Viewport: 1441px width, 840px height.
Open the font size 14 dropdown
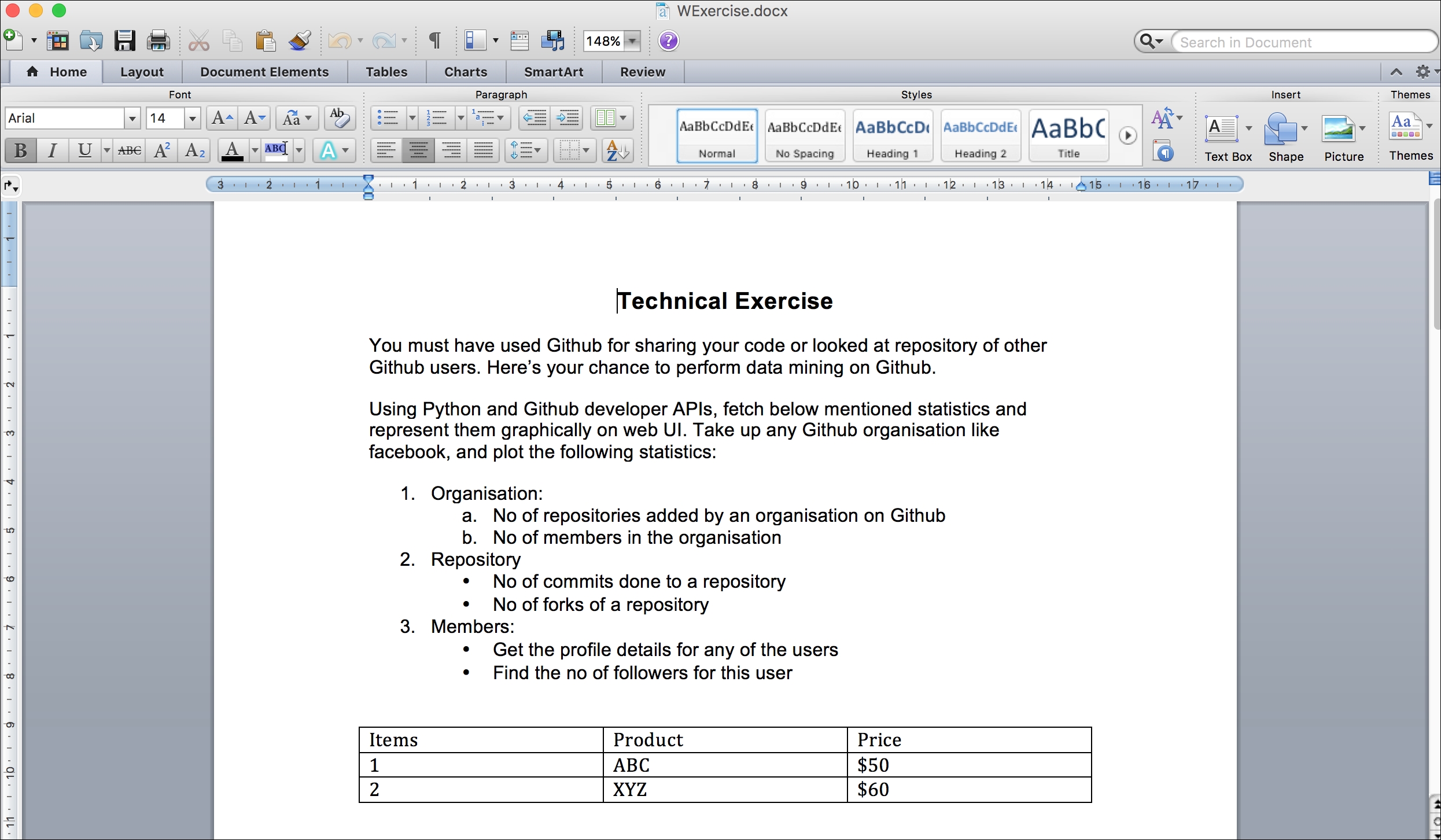coord(193,119)
